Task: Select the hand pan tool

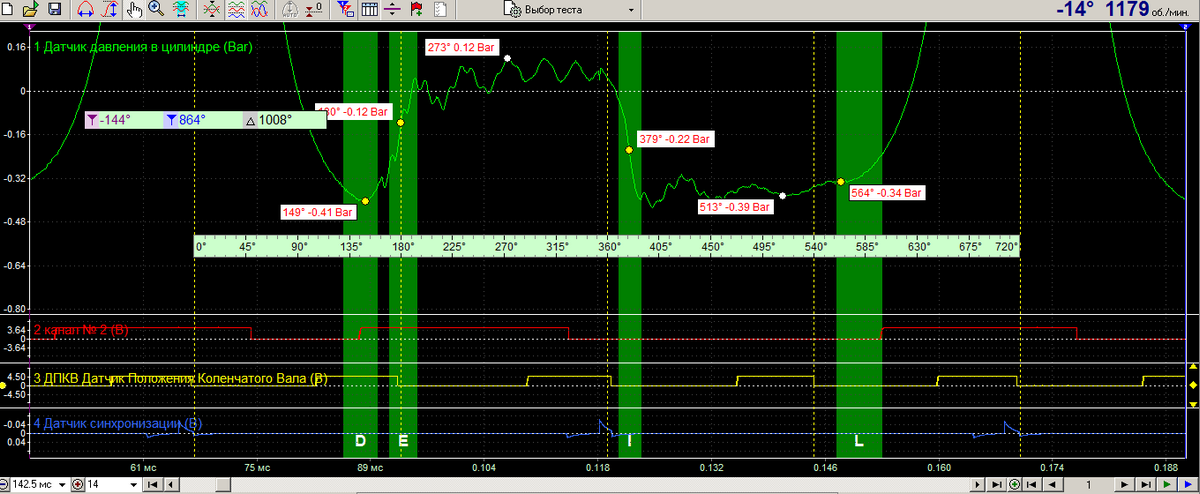Action: [x=134, y=10]
